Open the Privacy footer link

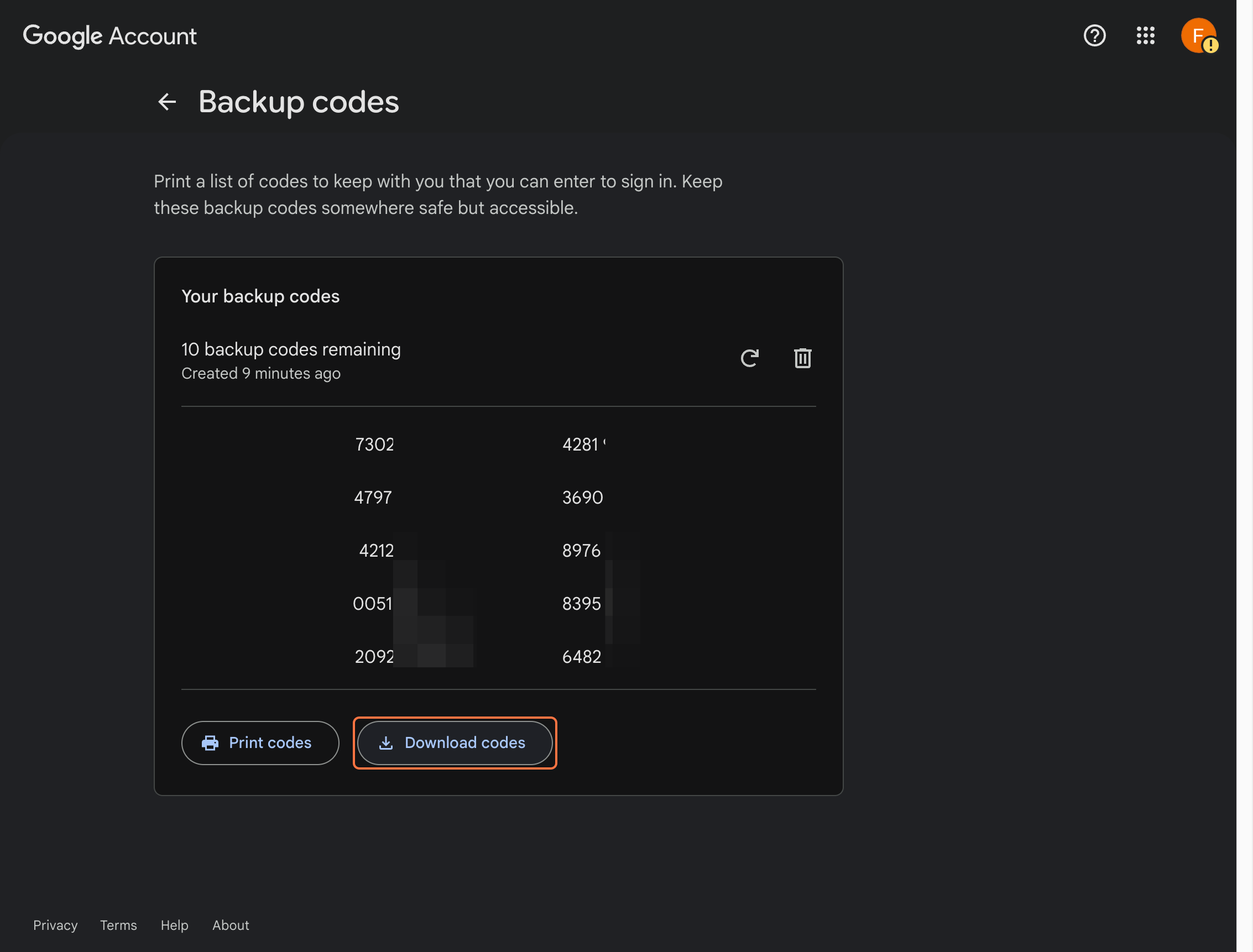pyautogui.click(x=55, y=925)
